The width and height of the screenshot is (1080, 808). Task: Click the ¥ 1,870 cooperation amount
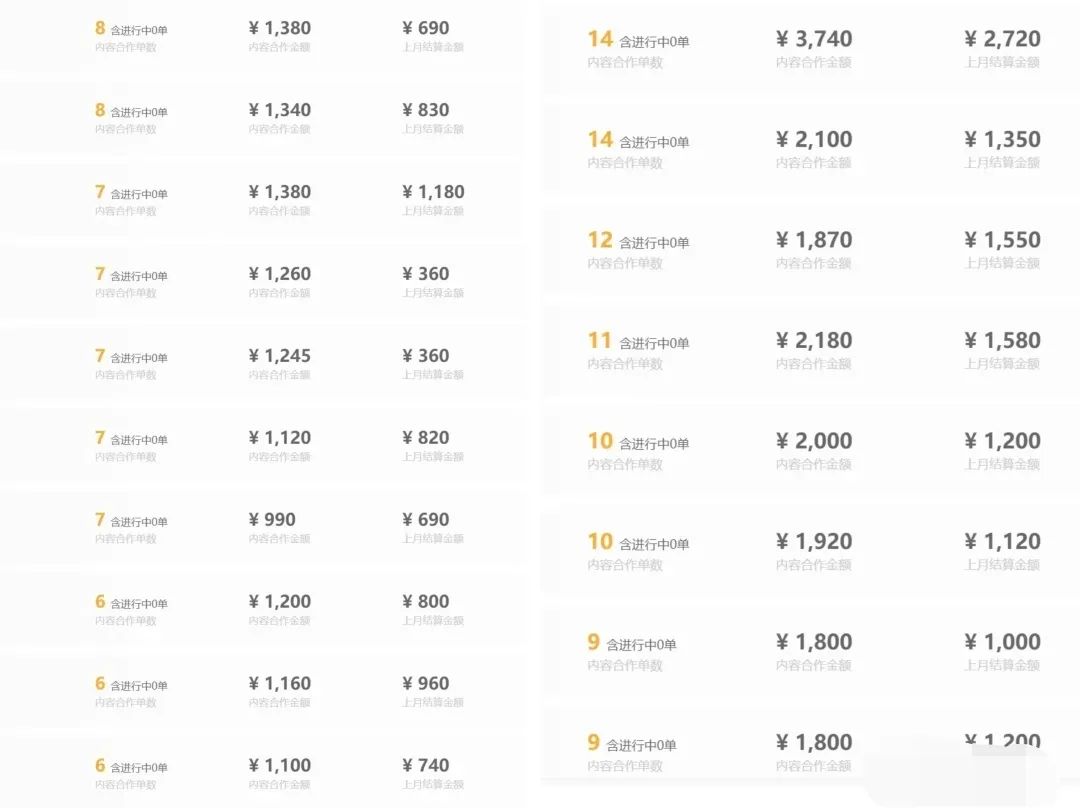tap(814, 240)
